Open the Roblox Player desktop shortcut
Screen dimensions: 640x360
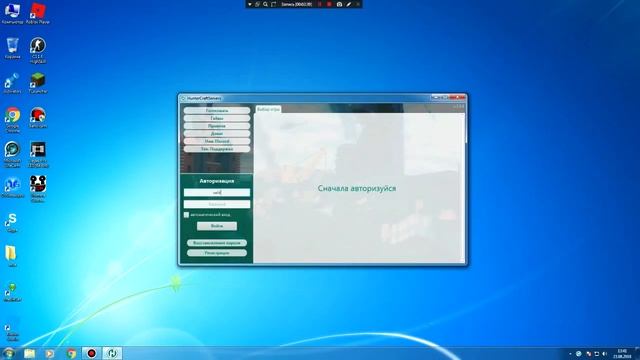[38, 13]
